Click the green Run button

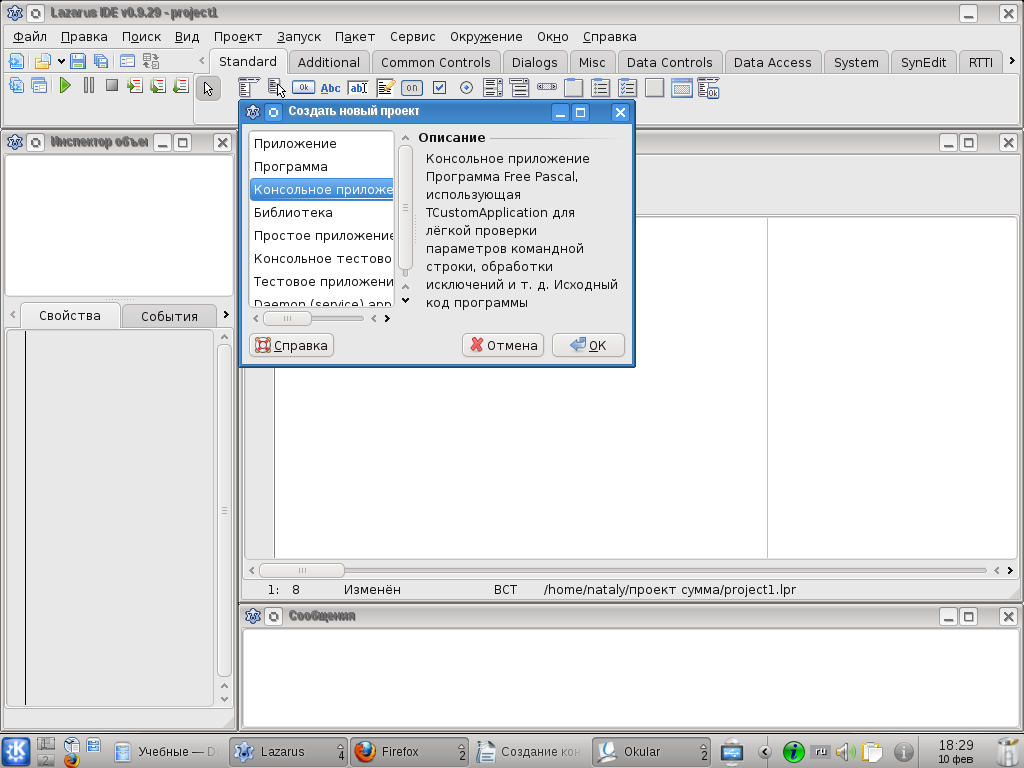coord(65,86)
